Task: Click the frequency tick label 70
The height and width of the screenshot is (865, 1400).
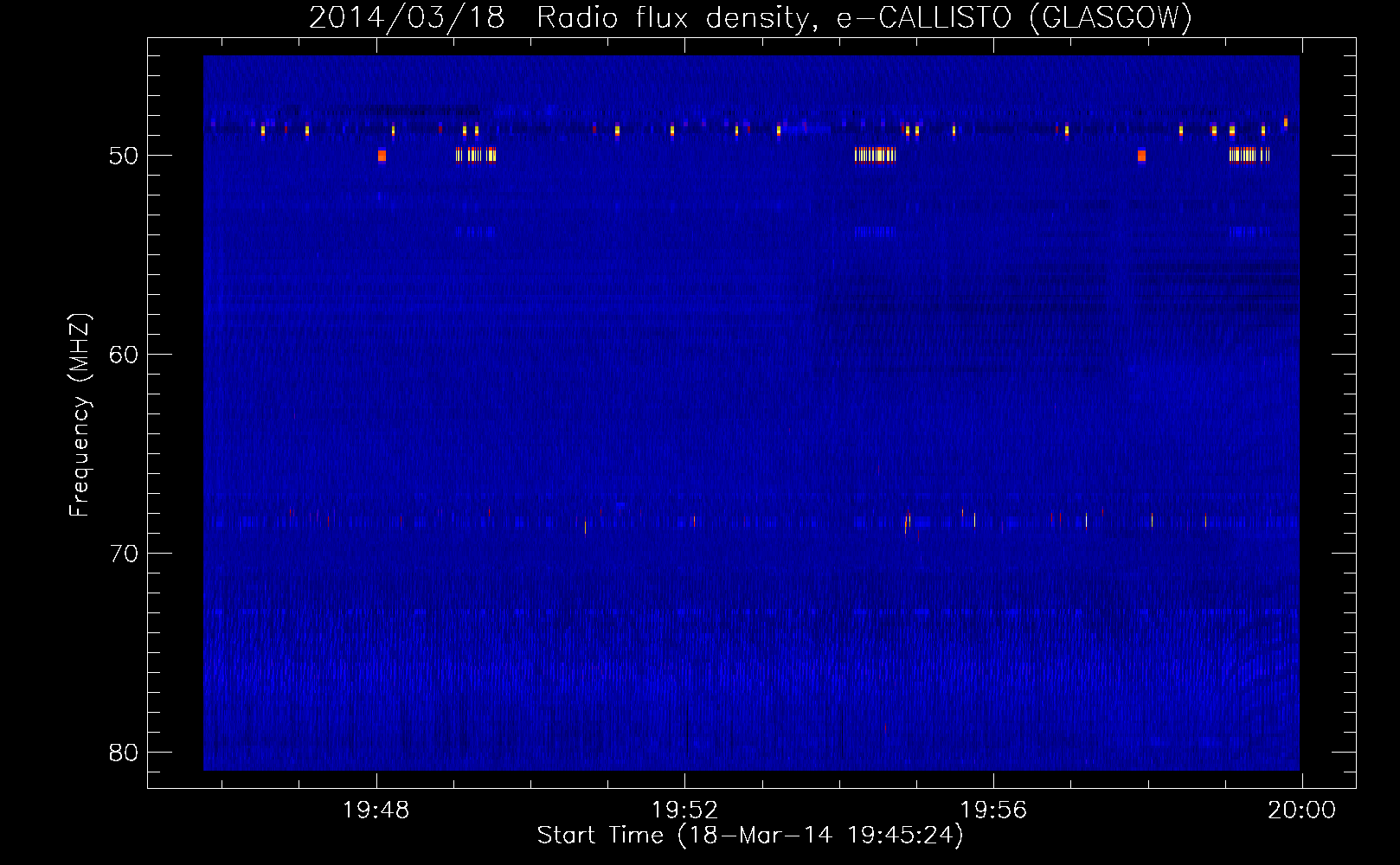Action: point(124,554)
